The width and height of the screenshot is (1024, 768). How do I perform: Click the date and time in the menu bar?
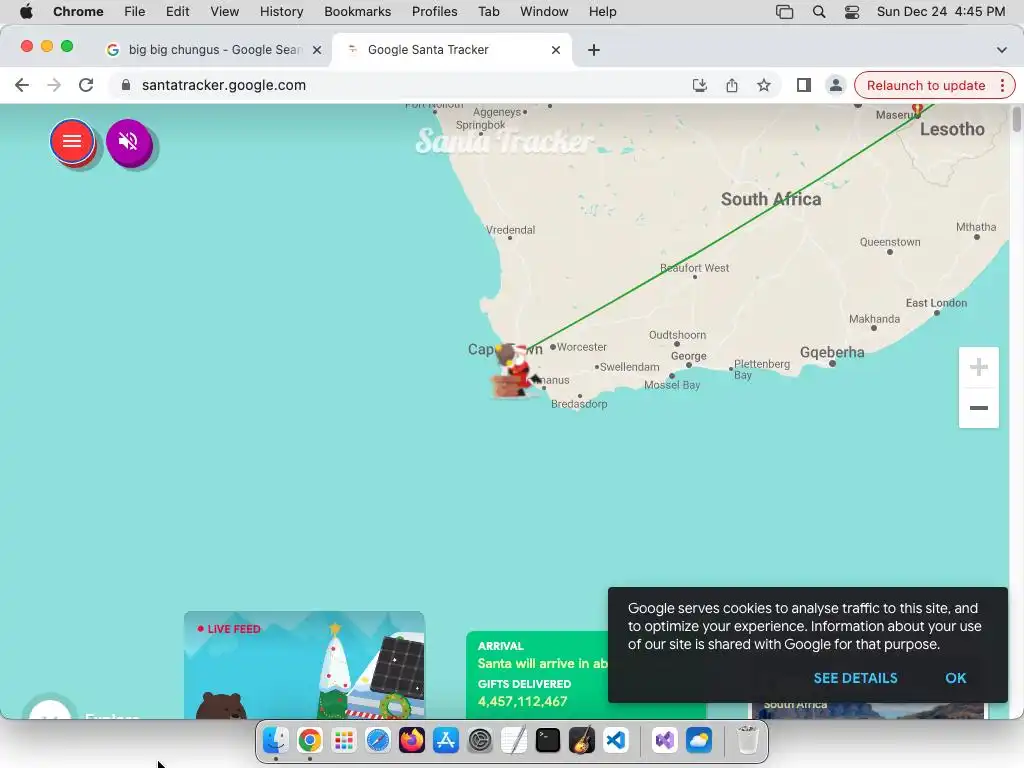coord(940,12)
